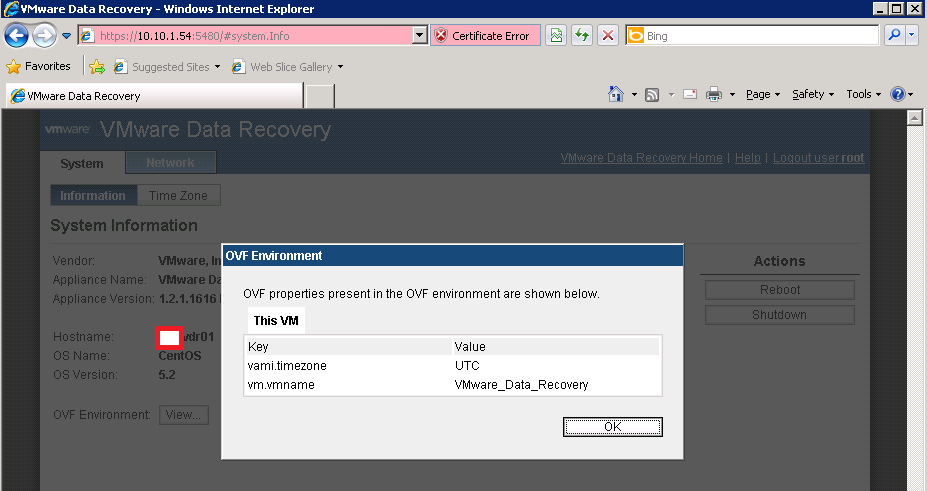The width and height of the screenshot is (927, 491).
Task: Click the search magnifier icon
Action: click(894, 36)
